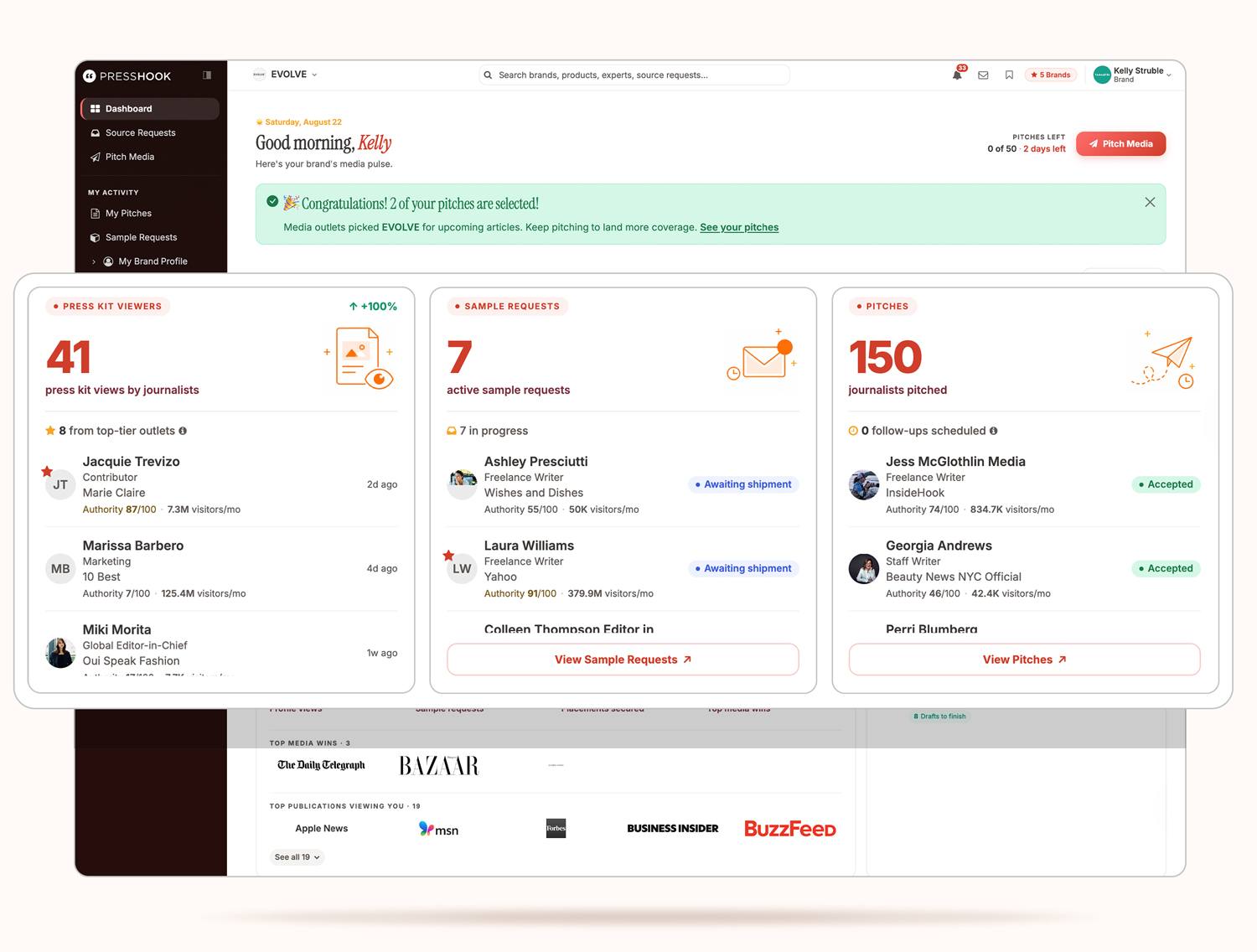Click Laura Williams' Awaiting shipment status
1257x952 pixels.
tap(743, 568)
